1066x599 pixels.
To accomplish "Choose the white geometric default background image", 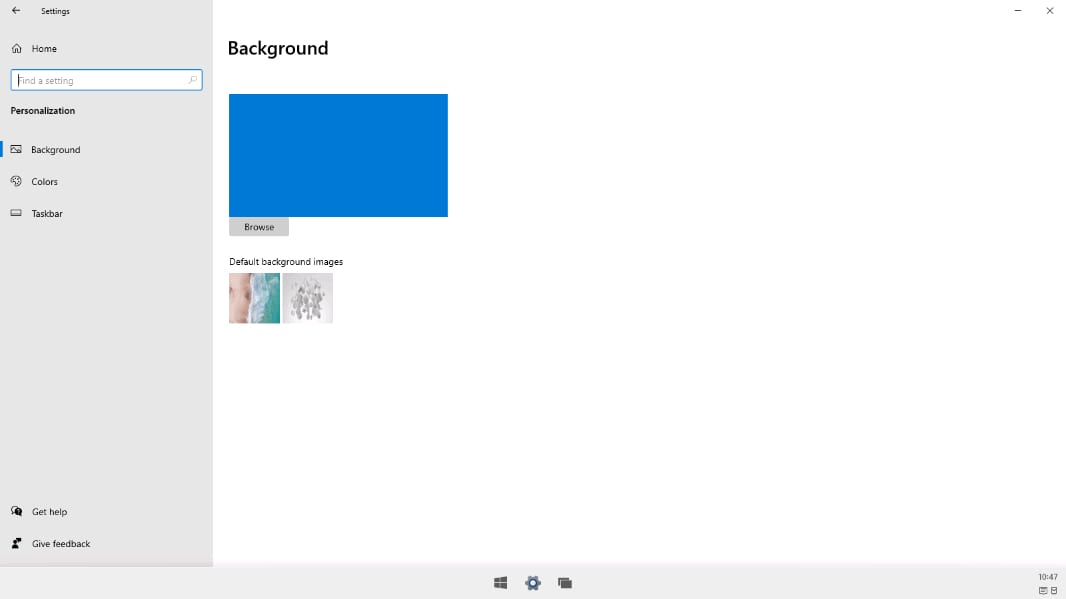I will point(308,298).
